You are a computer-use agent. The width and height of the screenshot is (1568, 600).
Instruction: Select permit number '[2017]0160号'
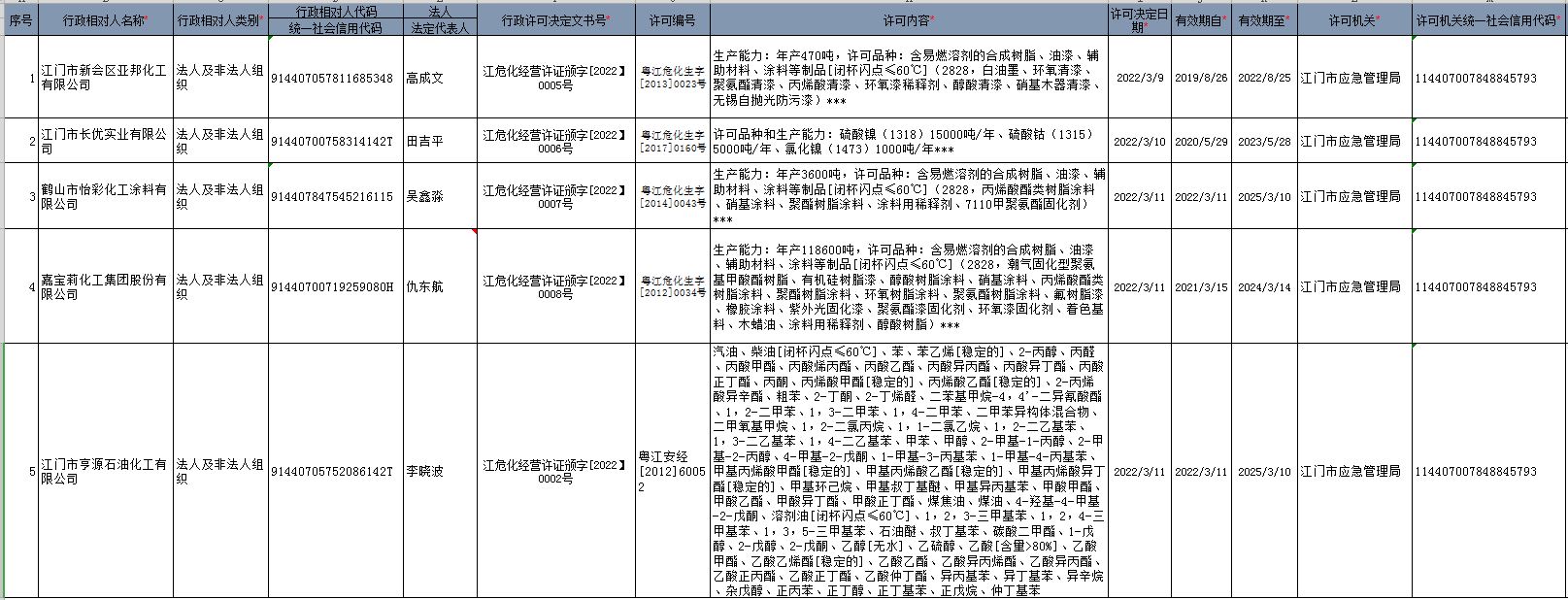pos(673,141)
